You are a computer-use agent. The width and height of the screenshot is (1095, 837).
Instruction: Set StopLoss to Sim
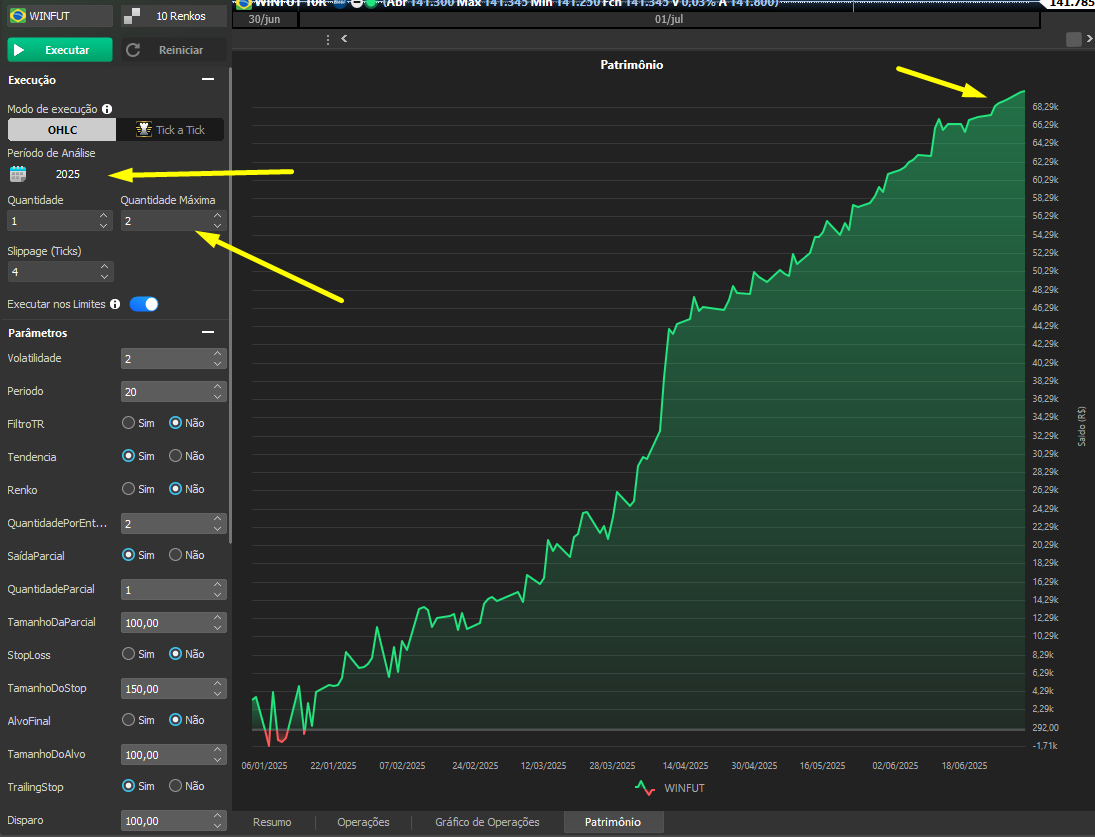(128, 654)
